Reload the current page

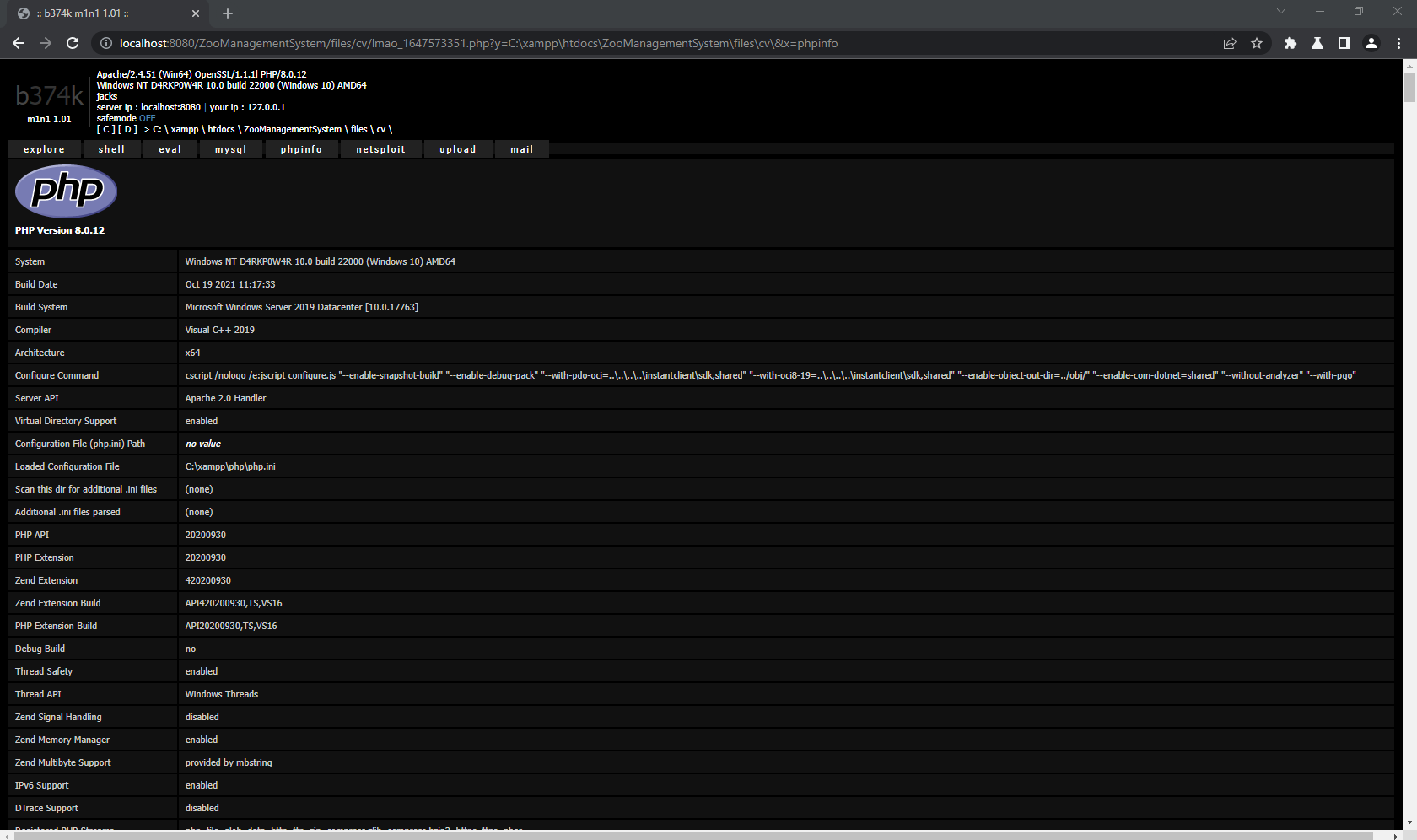[73, 43]
